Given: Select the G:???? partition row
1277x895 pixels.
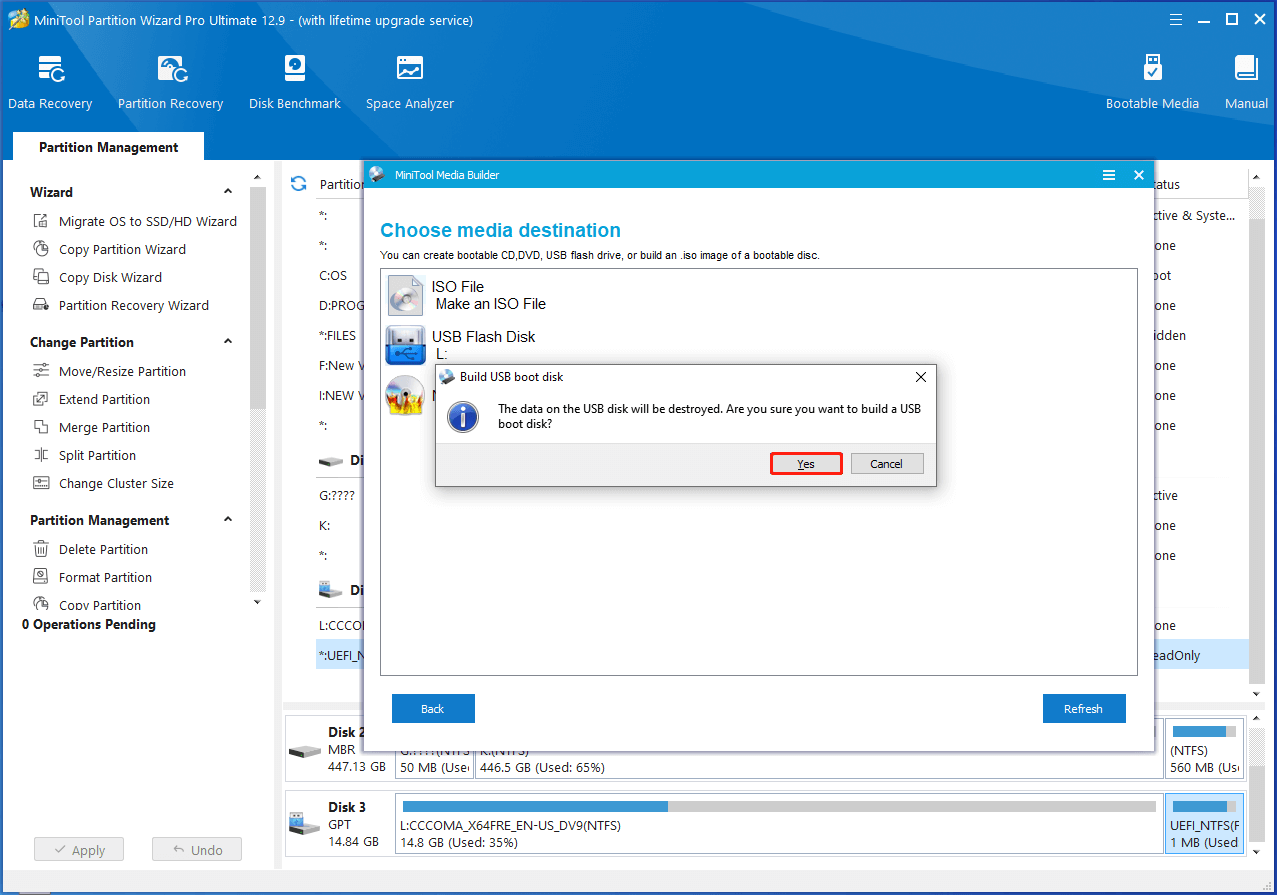Looking at the screenshot, I should click(x=340, y=496).
